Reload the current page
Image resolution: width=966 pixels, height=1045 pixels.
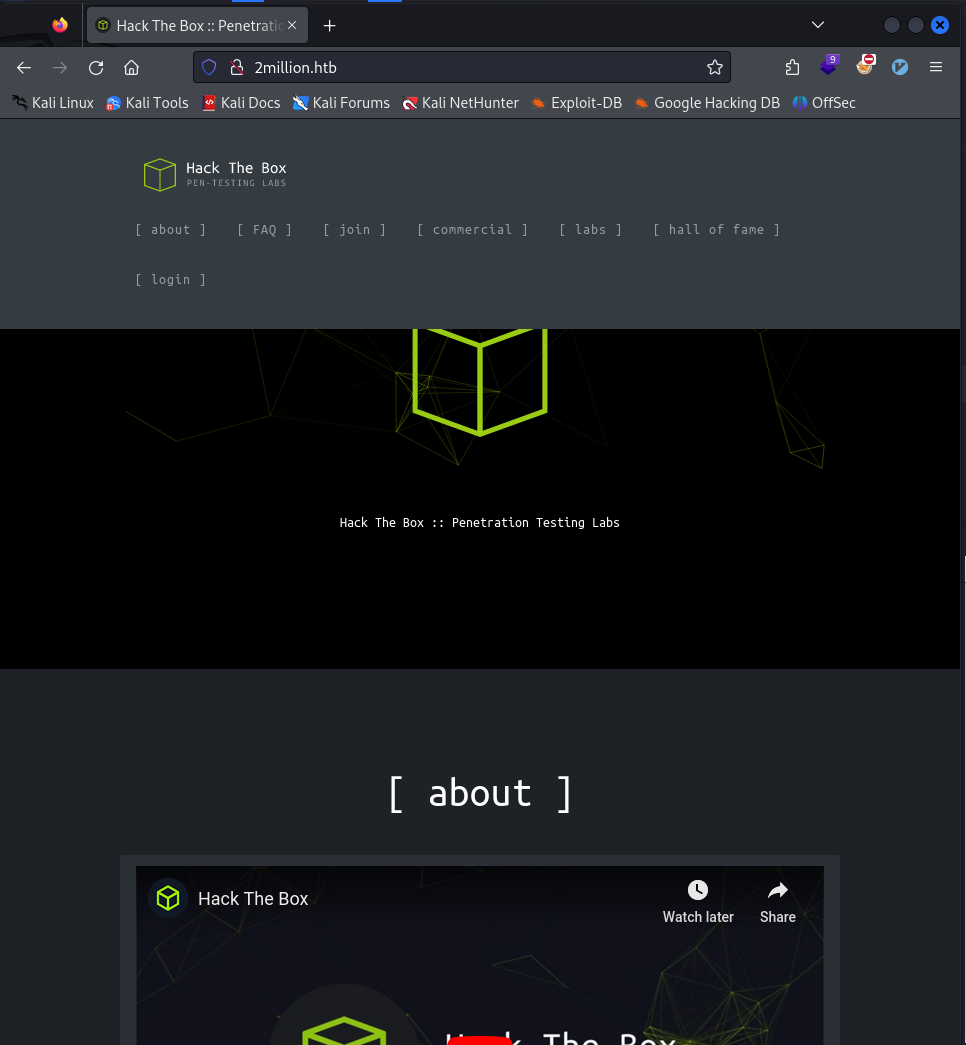click(96, 67)
